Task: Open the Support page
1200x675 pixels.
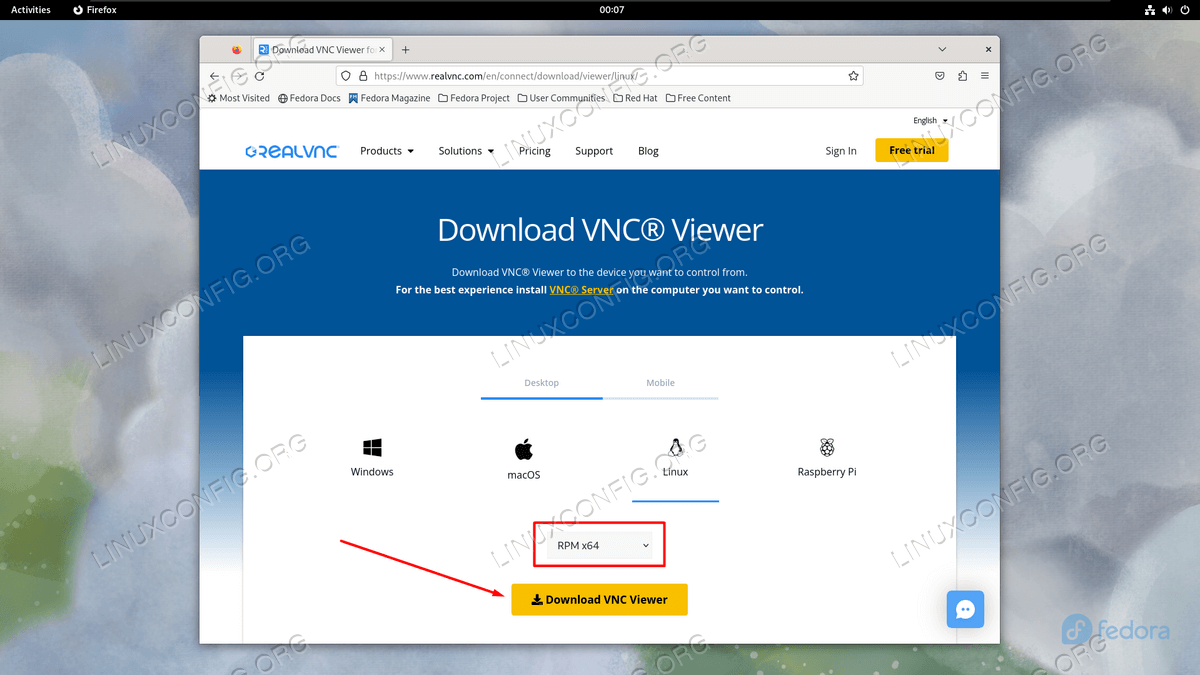Action: (x=594, y=151)
